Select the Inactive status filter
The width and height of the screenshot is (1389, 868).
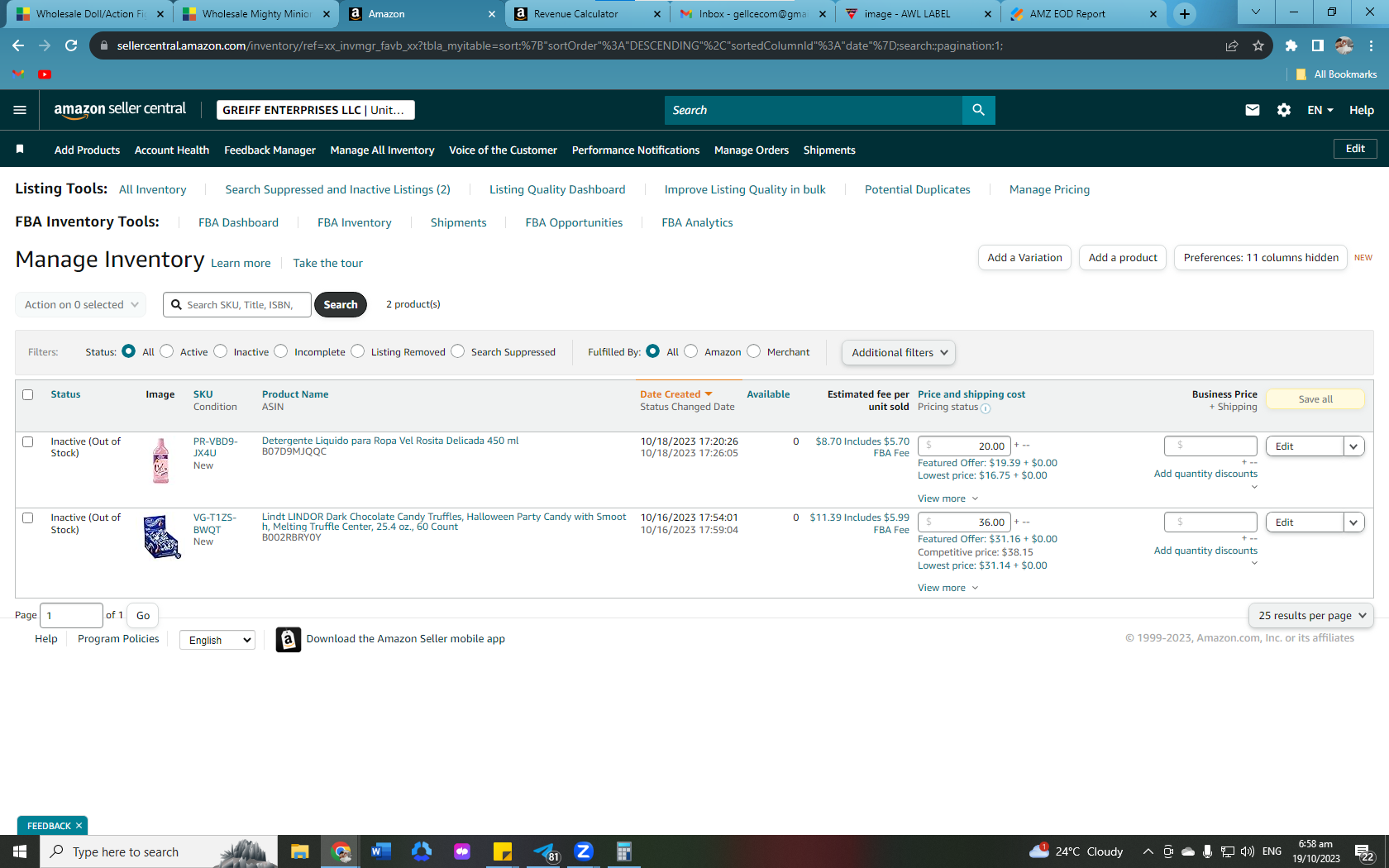click(x=220, y=351)
